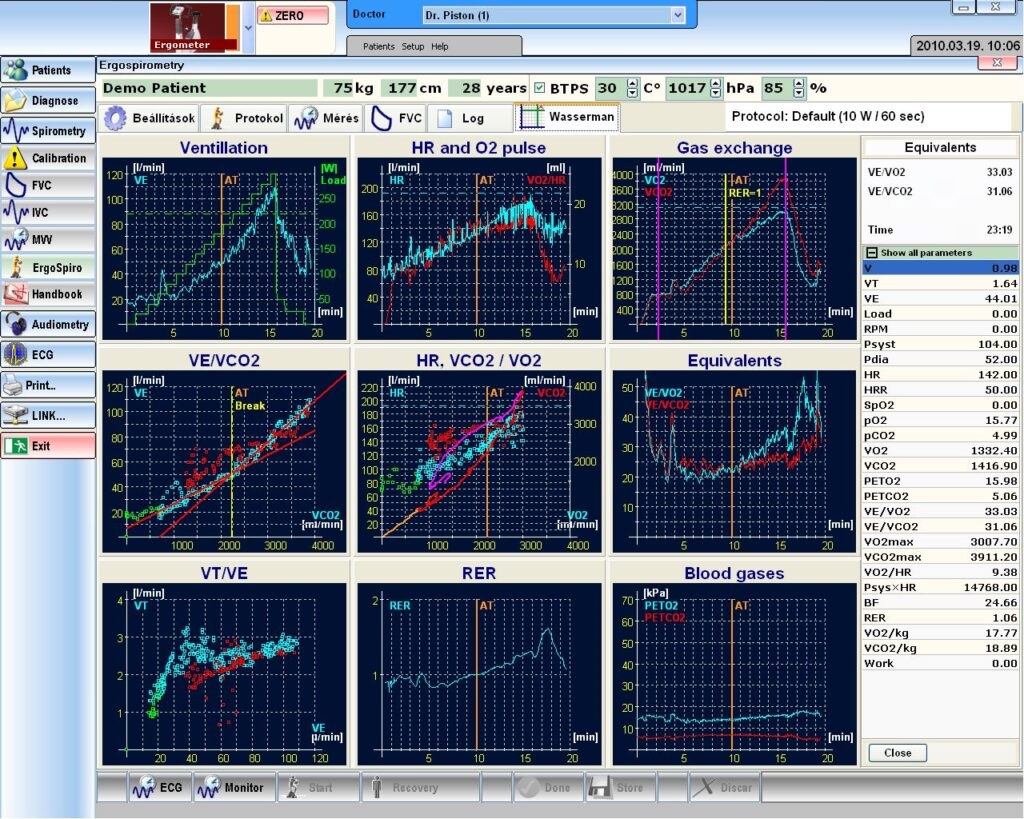This screenshot has width=1024, height=819.
Task: Click the Diagnose folder icon
Action: pos(16,101)
